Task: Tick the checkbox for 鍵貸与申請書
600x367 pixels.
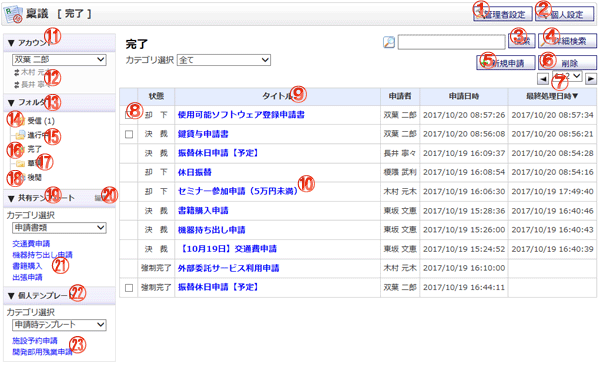Action: tap(129, 134)
